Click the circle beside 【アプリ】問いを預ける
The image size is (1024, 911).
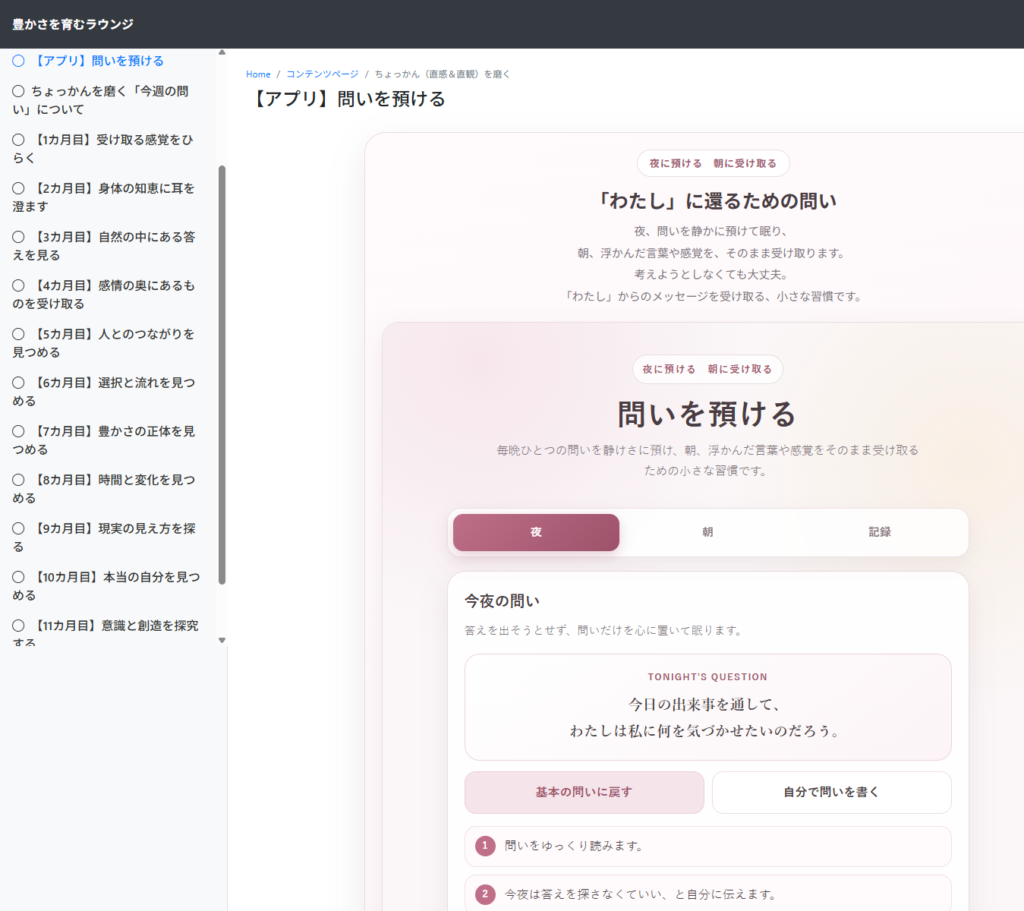[x=18, y=61]
